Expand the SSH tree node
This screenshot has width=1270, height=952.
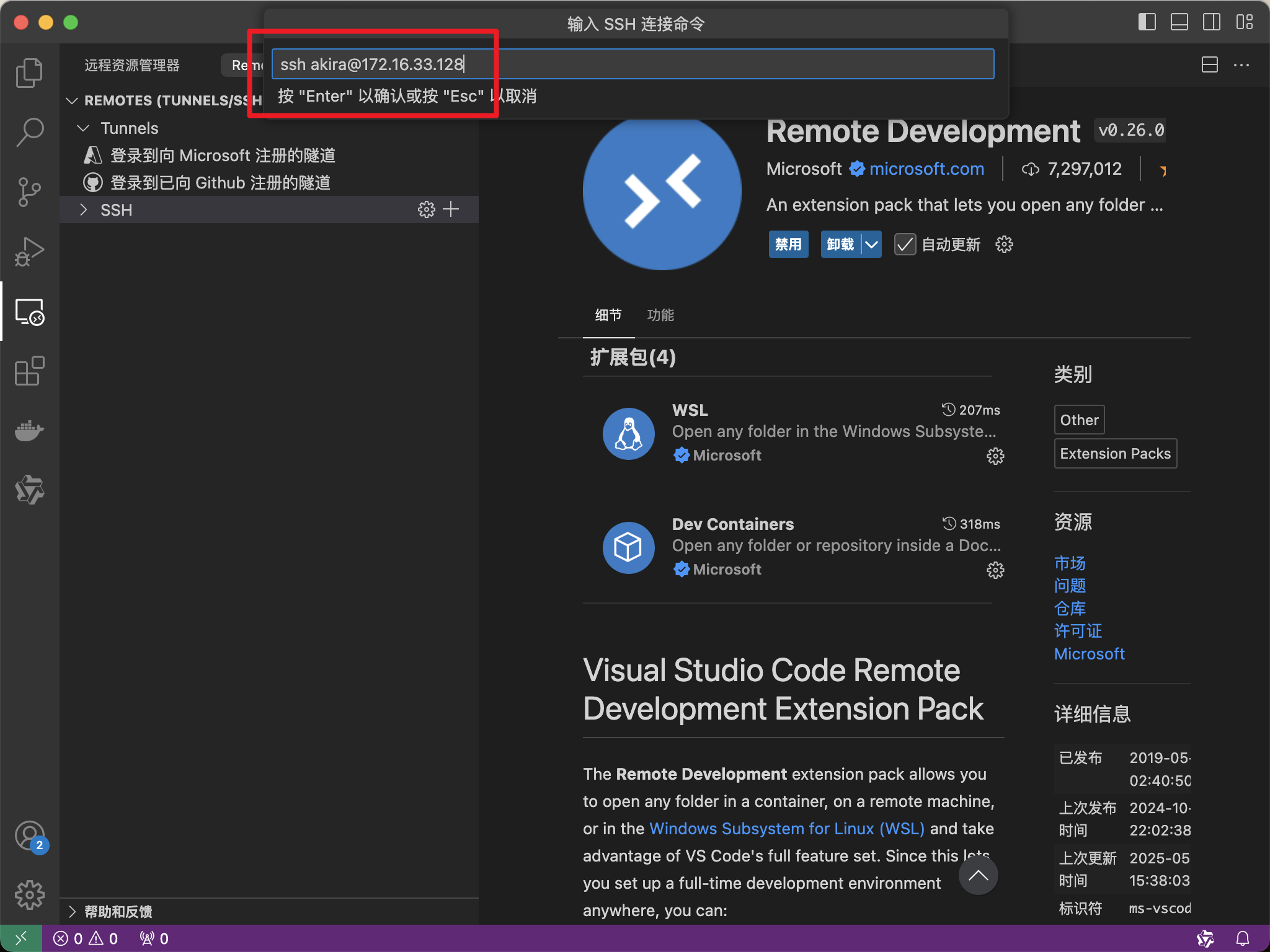click(83, 209)
